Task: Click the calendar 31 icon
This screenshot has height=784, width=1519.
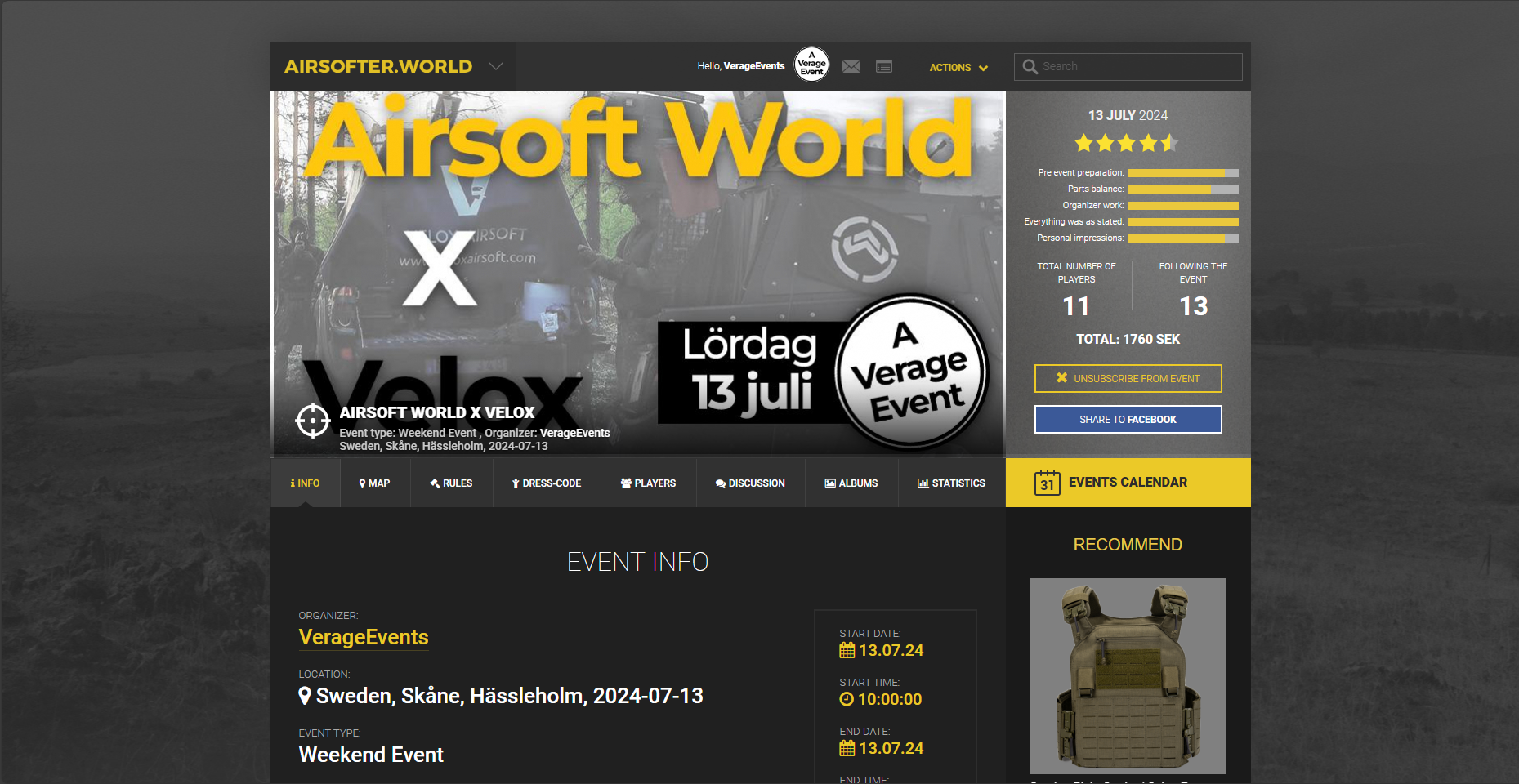Action: pos(1047,482)
